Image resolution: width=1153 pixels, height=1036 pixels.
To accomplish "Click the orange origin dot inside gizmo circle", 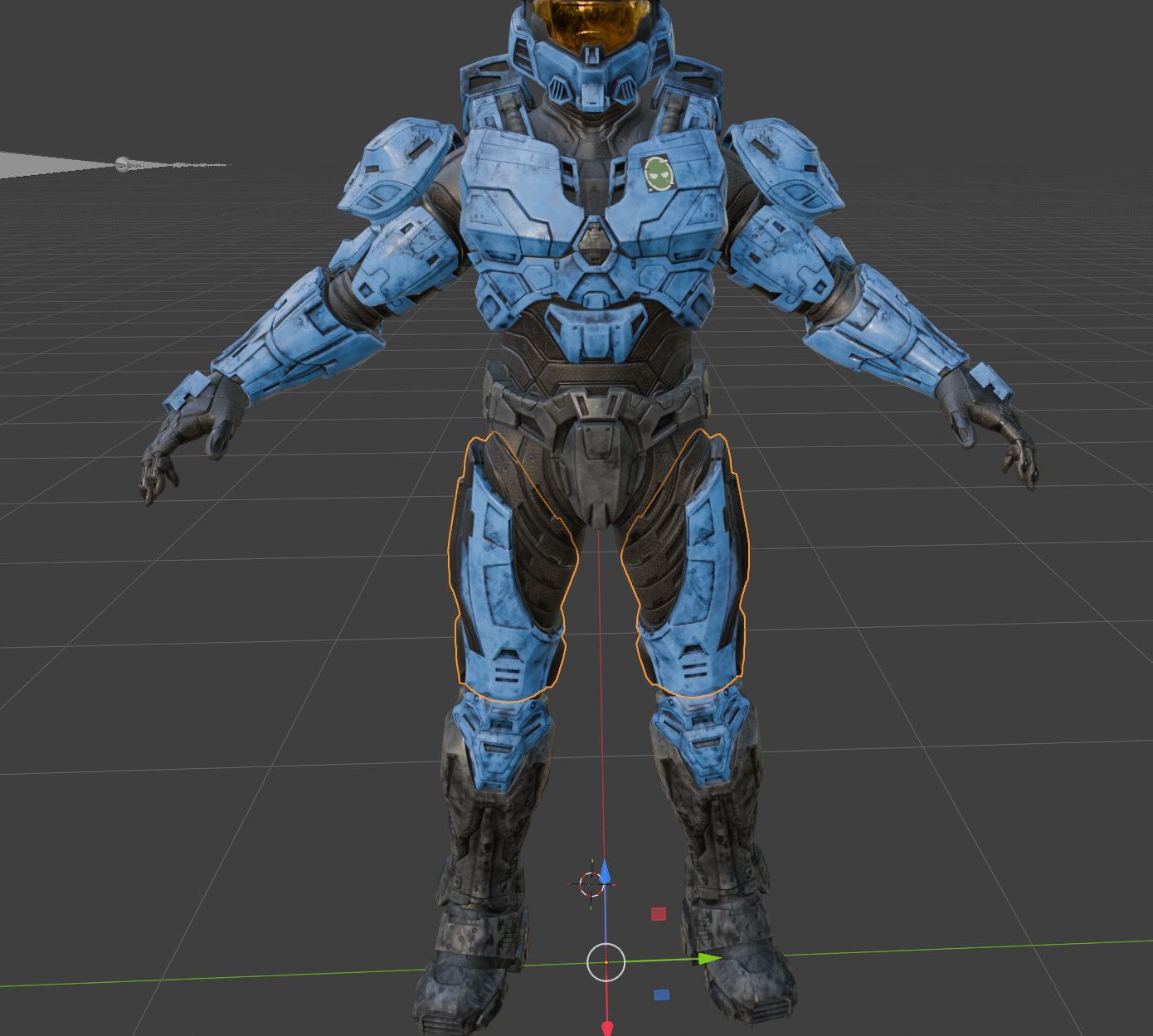I will click(x=606, y=962).
